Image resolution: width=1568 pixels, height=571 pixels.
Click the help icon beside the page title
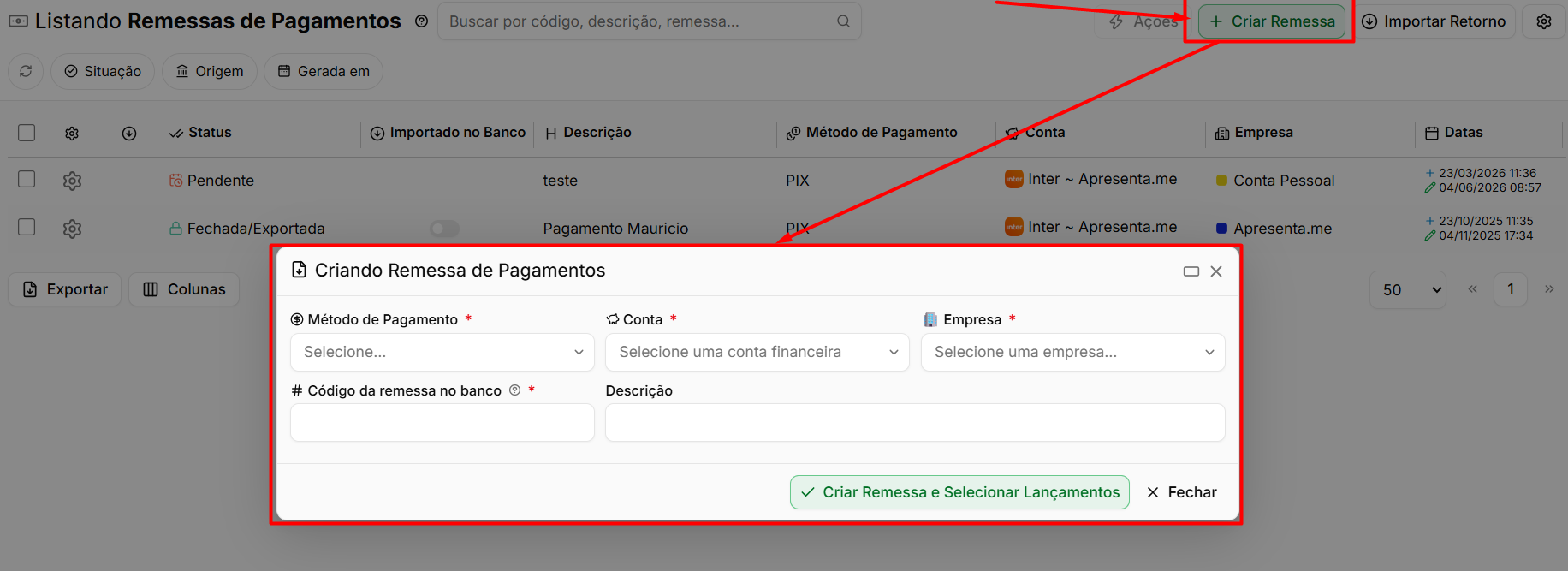(421, 21)
